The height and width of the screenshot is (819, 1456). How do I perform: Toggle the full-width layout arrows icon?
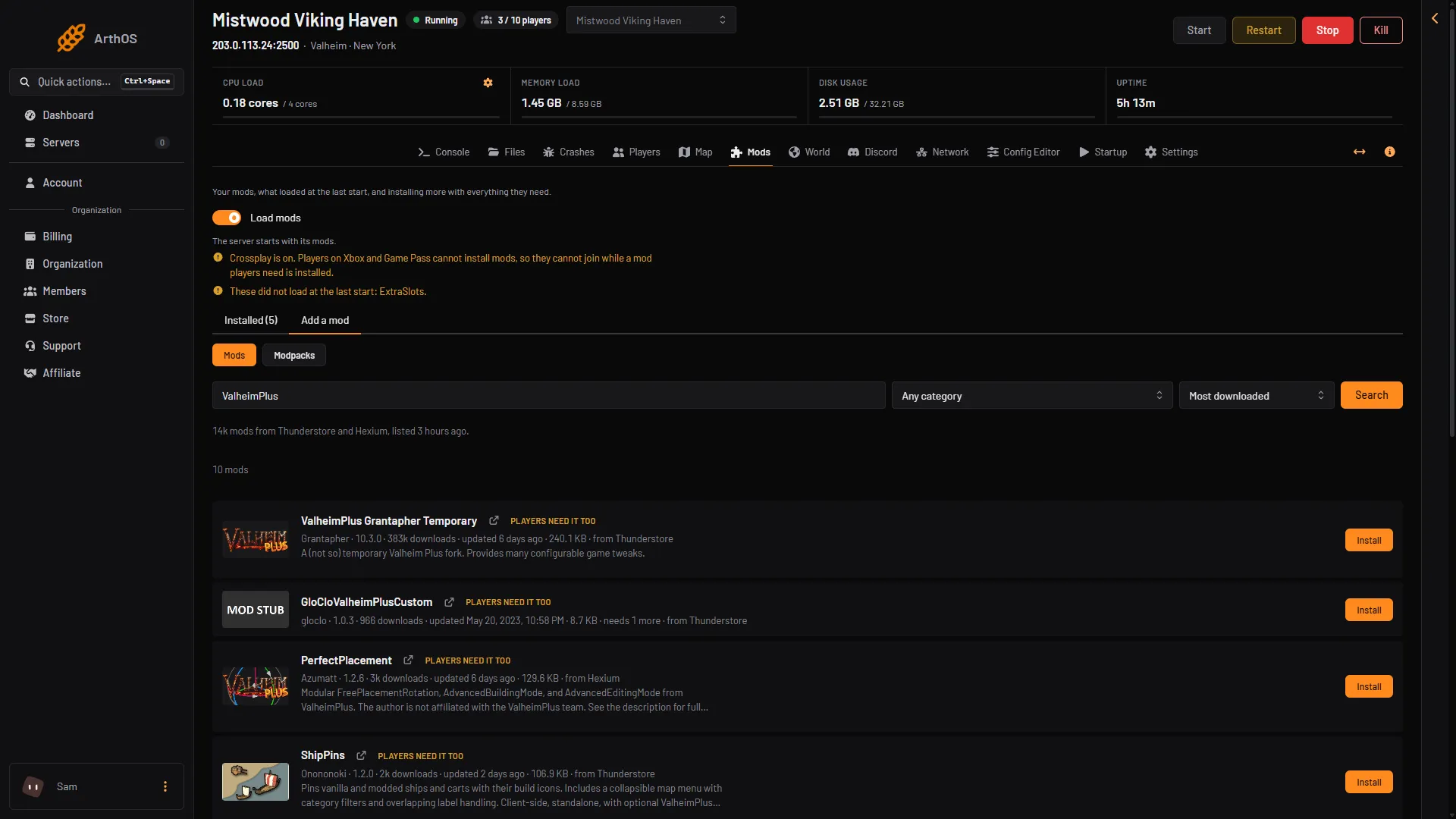1360,152
